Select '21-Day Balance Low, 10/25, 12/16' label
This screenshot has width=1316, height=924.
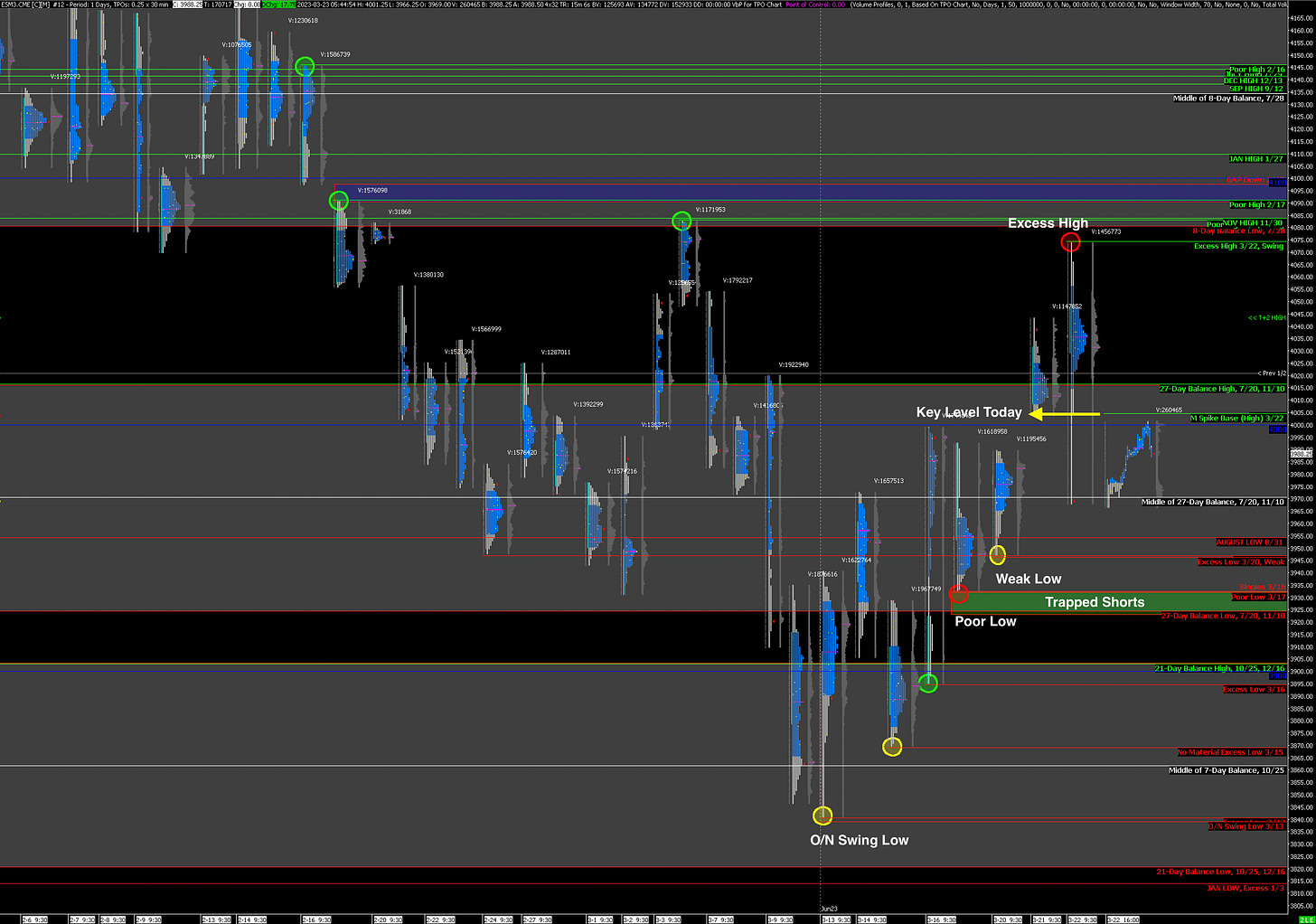[x=1220, y=872]
